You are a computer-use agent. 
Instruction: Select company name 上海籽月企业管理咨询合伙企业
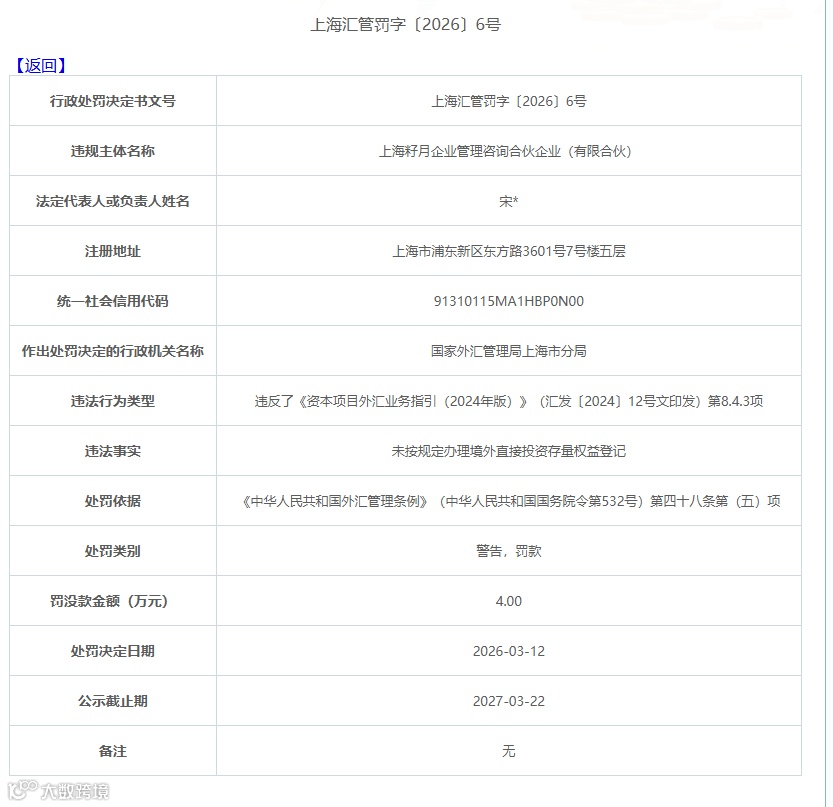(x=470, y=151)
